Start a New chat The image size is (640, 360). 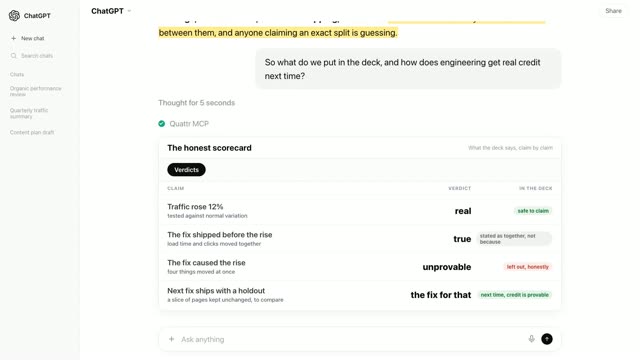[x=28, y=38]
